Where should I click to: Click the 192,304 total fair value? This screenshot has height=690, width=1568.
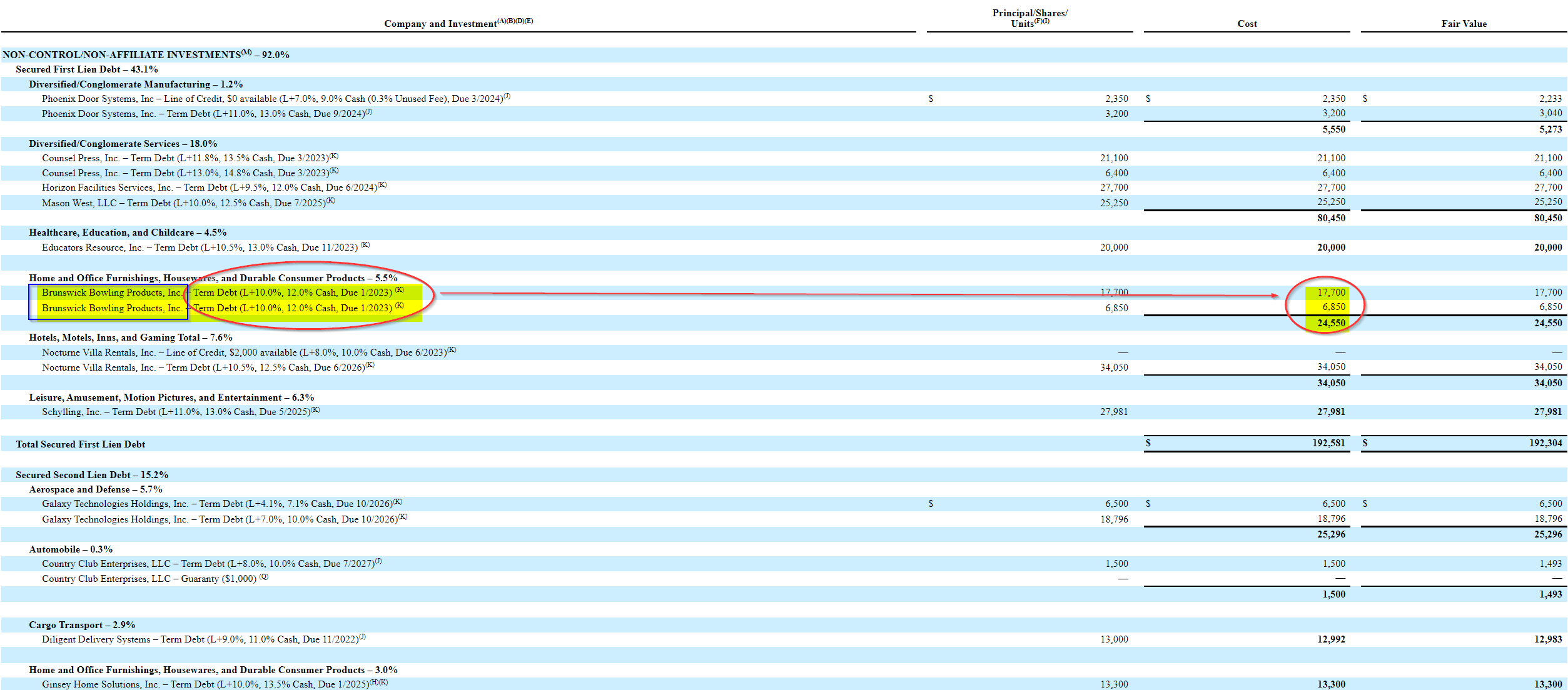(1545, 443)
